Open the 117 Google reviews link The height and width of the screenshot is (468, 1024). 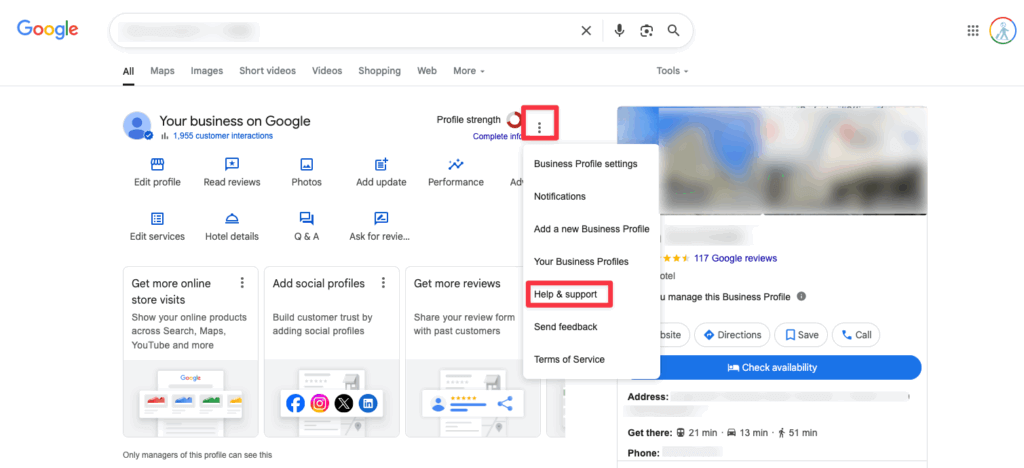point(735,258)
